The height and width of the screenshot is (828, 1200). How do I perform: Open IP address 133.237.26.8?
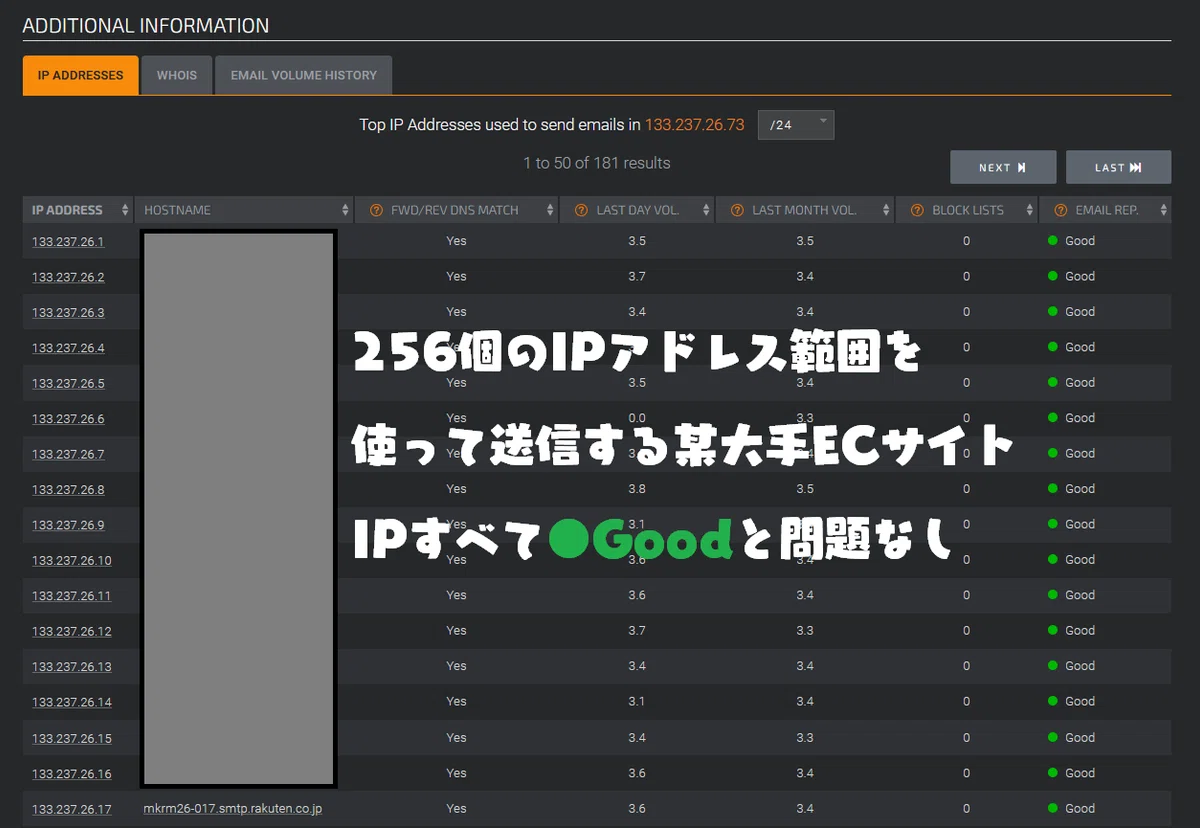pos(68,490)
